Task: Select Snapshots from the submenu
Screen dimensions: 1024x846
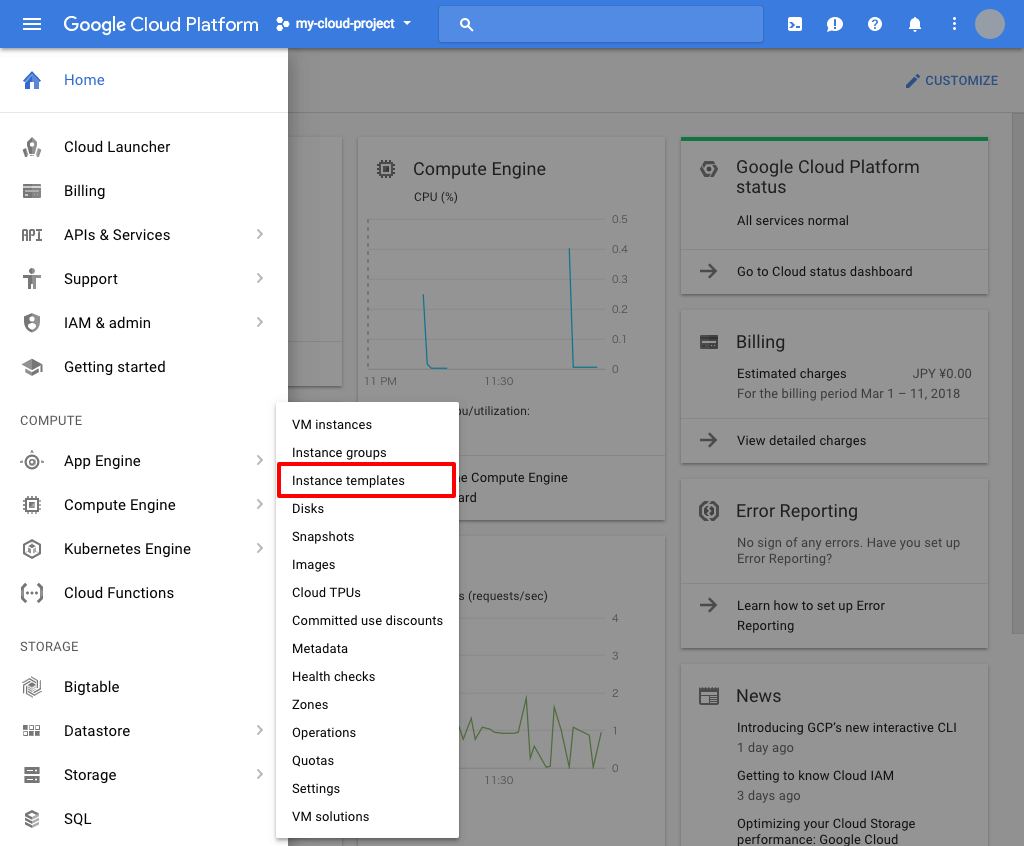Action: tap(367, 537)
